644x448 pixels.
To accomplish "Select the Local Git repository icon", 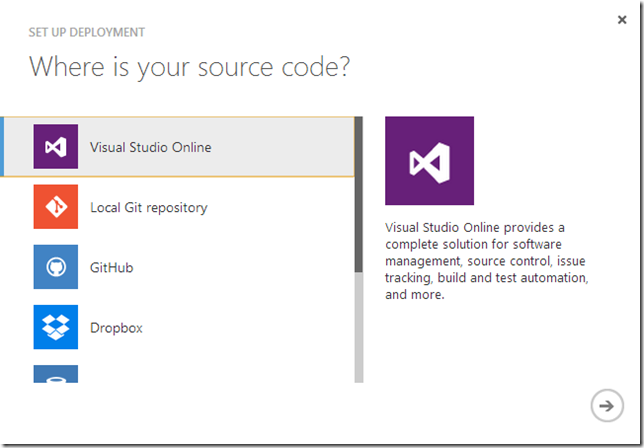I will point(55,207).
